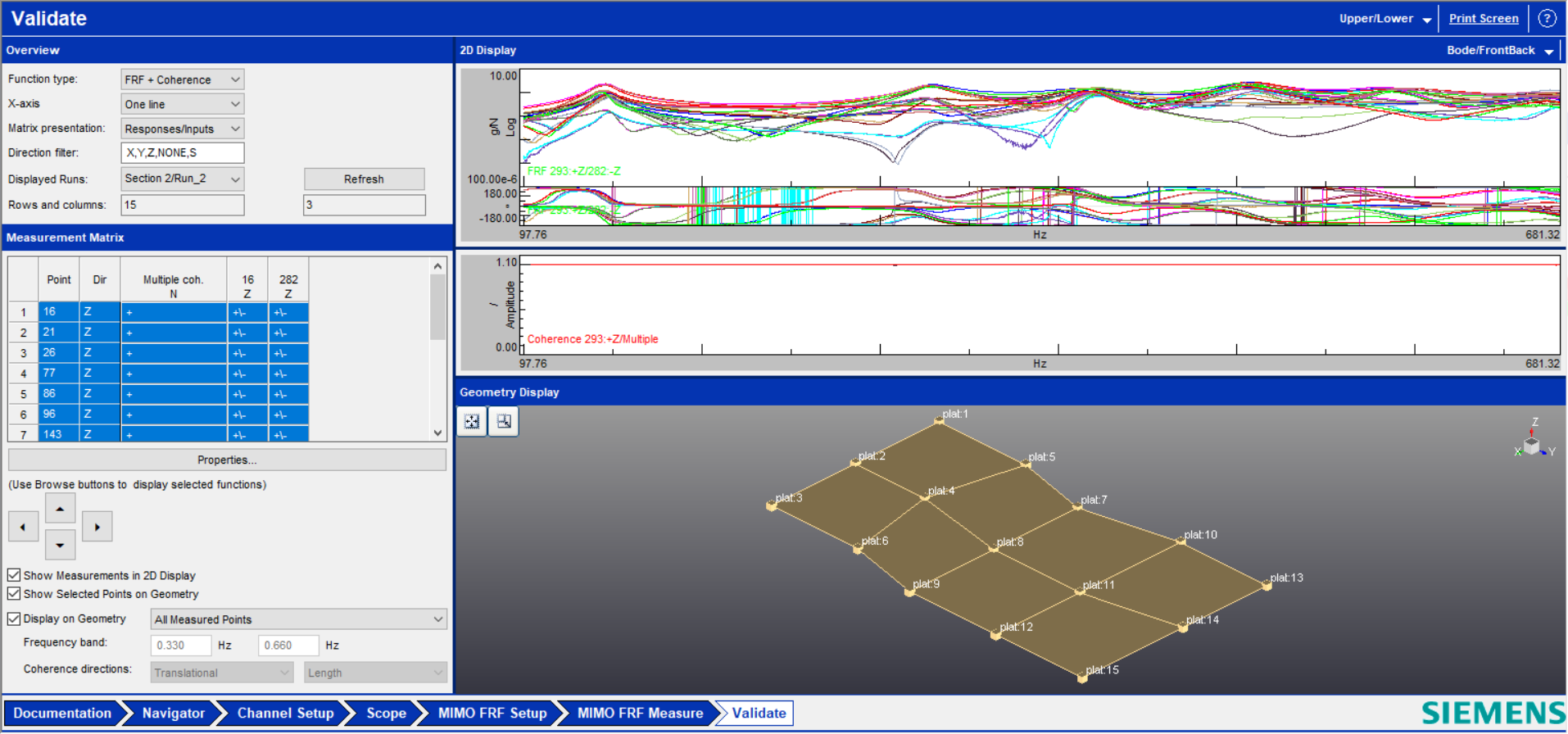
Task: Click the browse up arrow button
Action: click(60, 509)
